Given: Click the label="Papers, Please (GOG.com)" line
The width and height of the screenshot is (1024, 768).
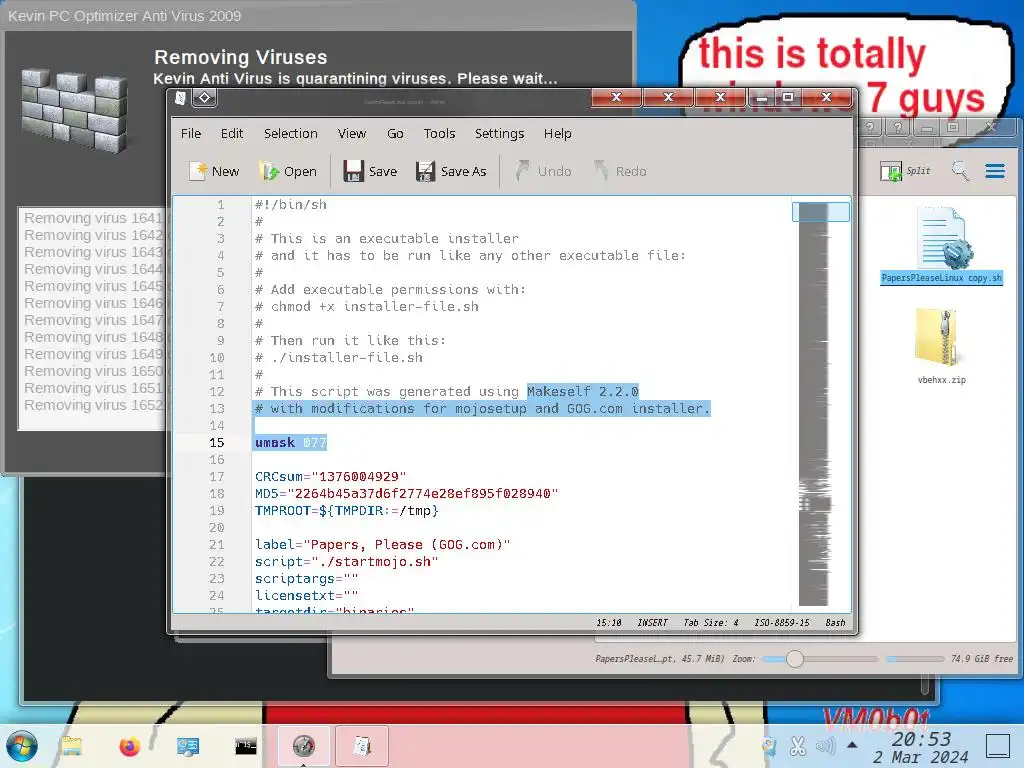Looking at the screenshot, I should [383, 545].
